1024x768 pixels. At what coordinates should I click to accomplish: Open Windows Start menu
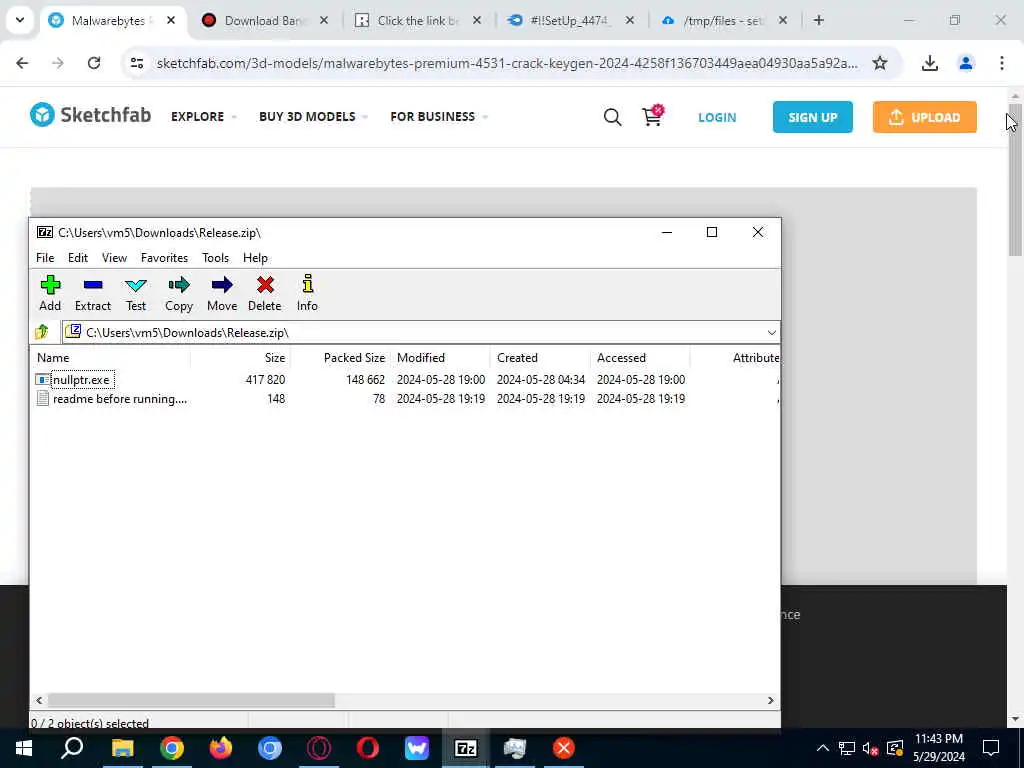pos(24,748)
